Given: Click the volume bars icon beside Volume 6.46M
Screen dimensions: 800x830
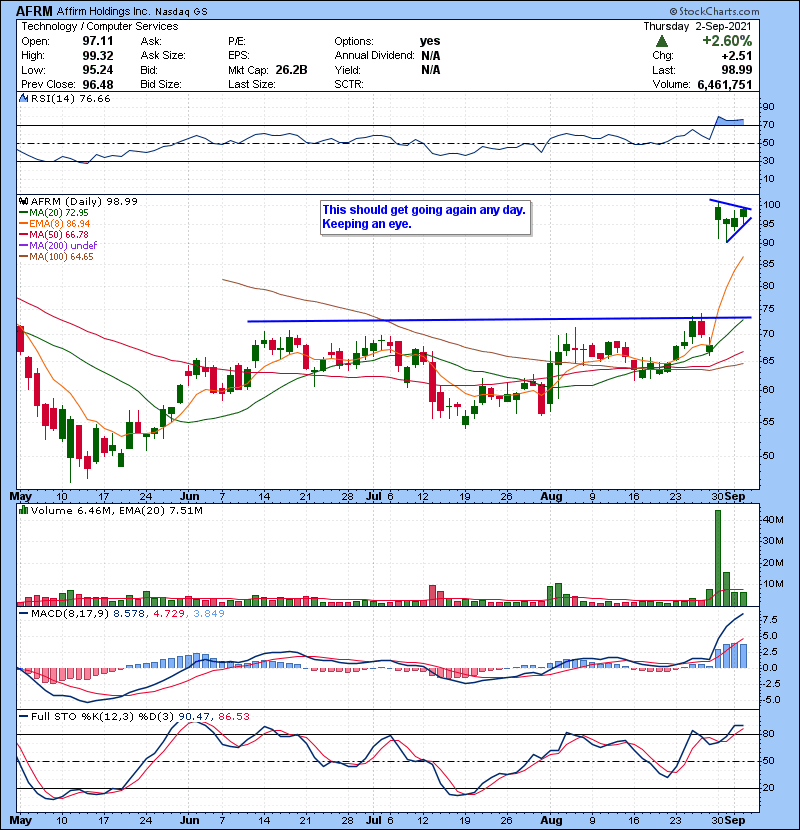Looking at the screenshot, I should (x=23, y=510).
